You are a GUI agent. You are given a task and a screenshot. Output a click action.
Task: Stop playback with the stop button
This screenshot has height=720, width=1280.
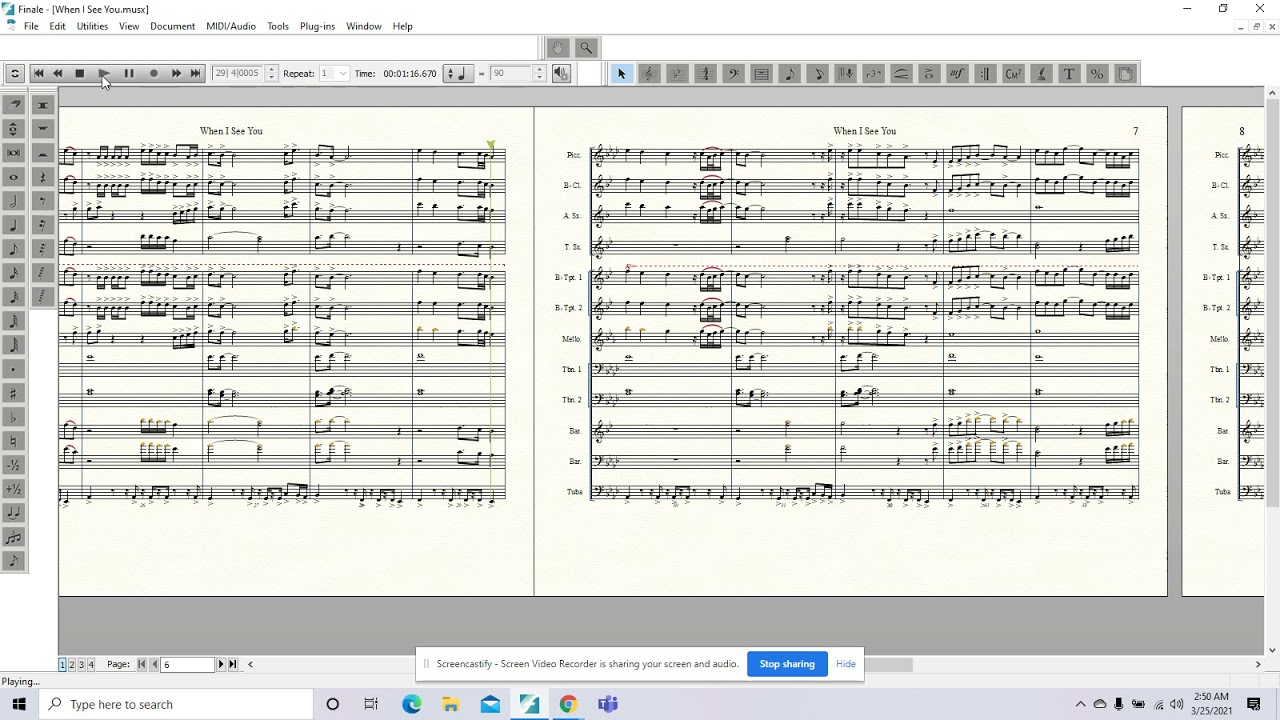(80, 73)
